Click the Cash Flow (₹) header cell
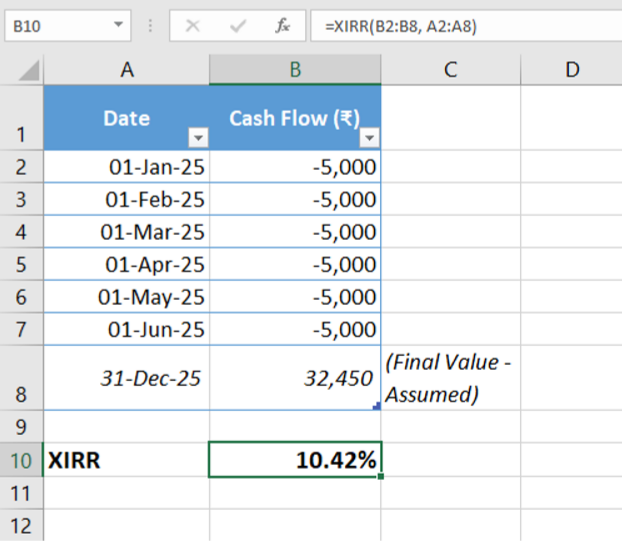Viewport: 622px width, 542px height. pos(295,118)
